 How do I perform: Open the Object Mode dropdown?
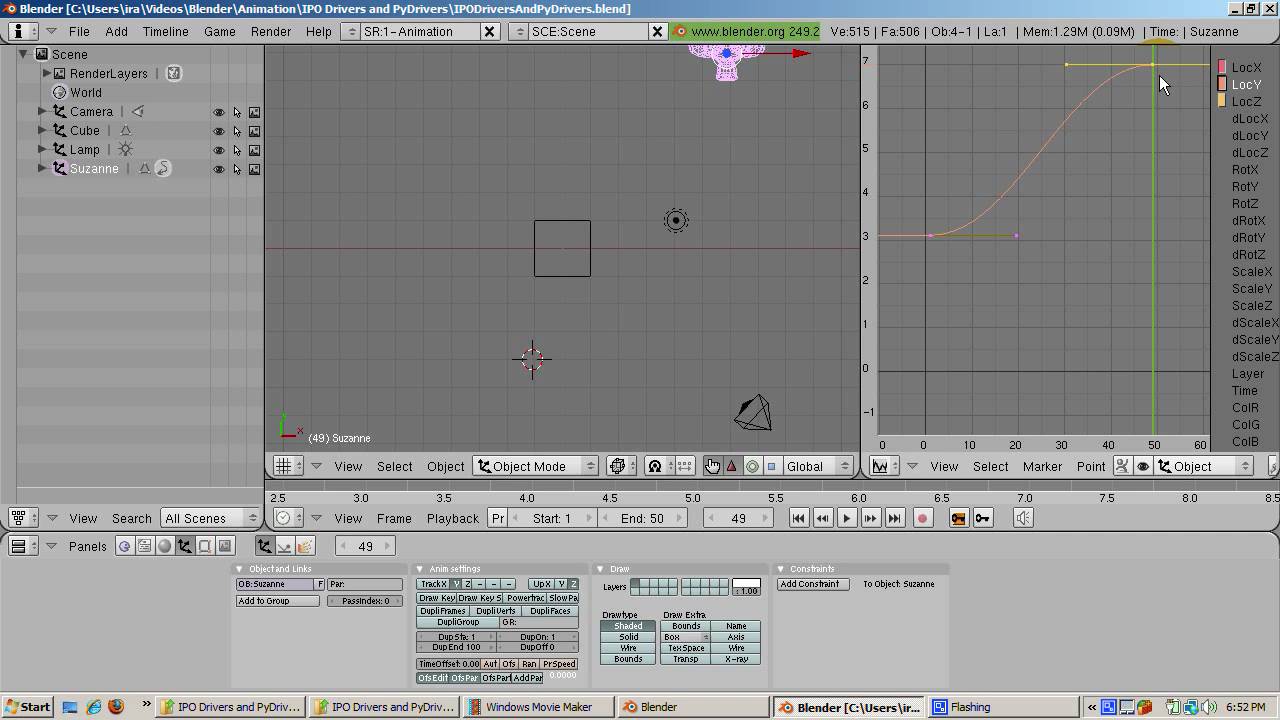536,466
